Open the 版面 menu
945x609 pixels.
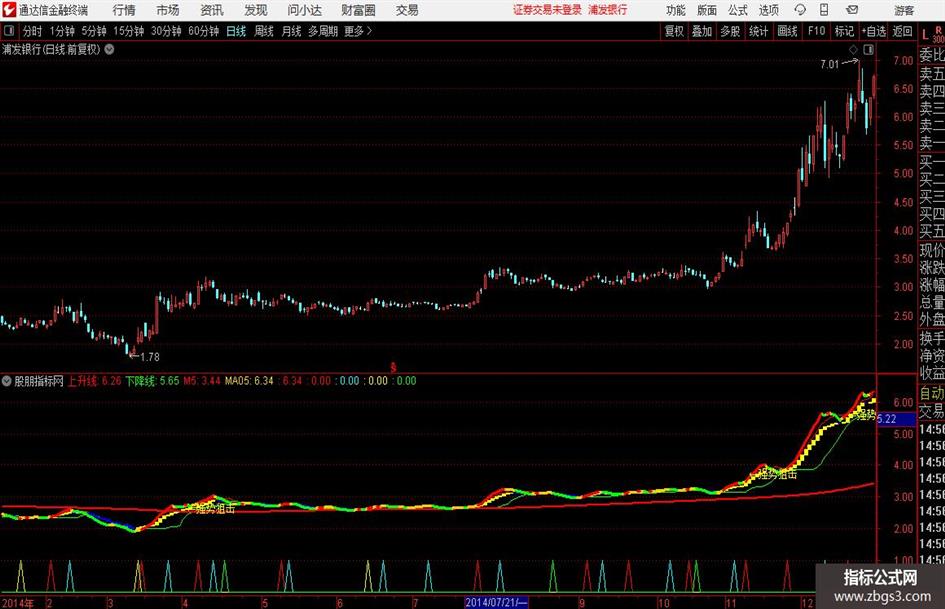[706, 10]
